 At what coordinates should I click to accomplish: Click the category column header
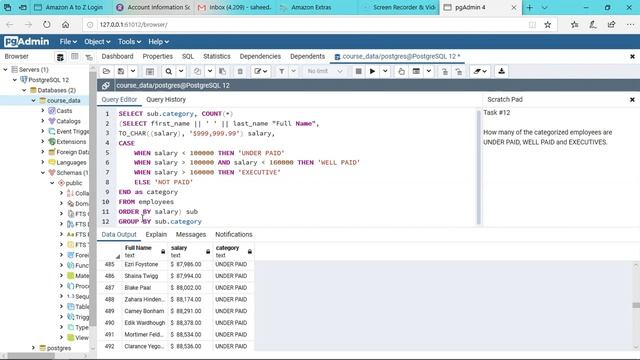point(233,251)
